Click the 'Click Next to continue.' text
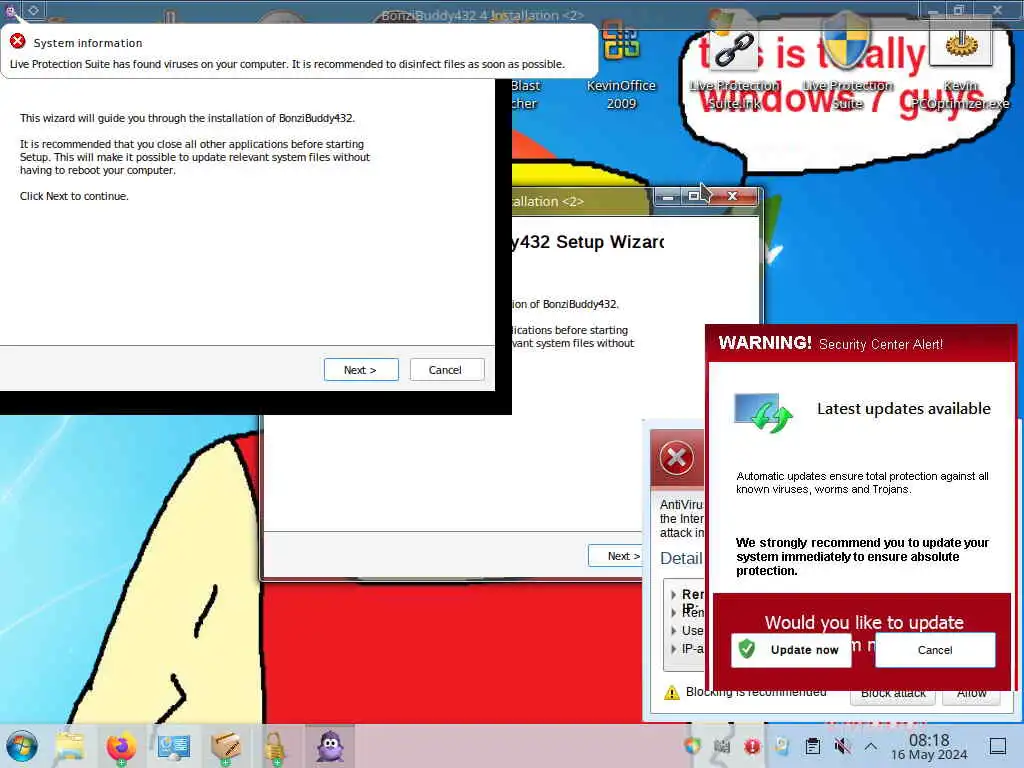This screenshot has height=768, width=1024. tap(74, 196)
